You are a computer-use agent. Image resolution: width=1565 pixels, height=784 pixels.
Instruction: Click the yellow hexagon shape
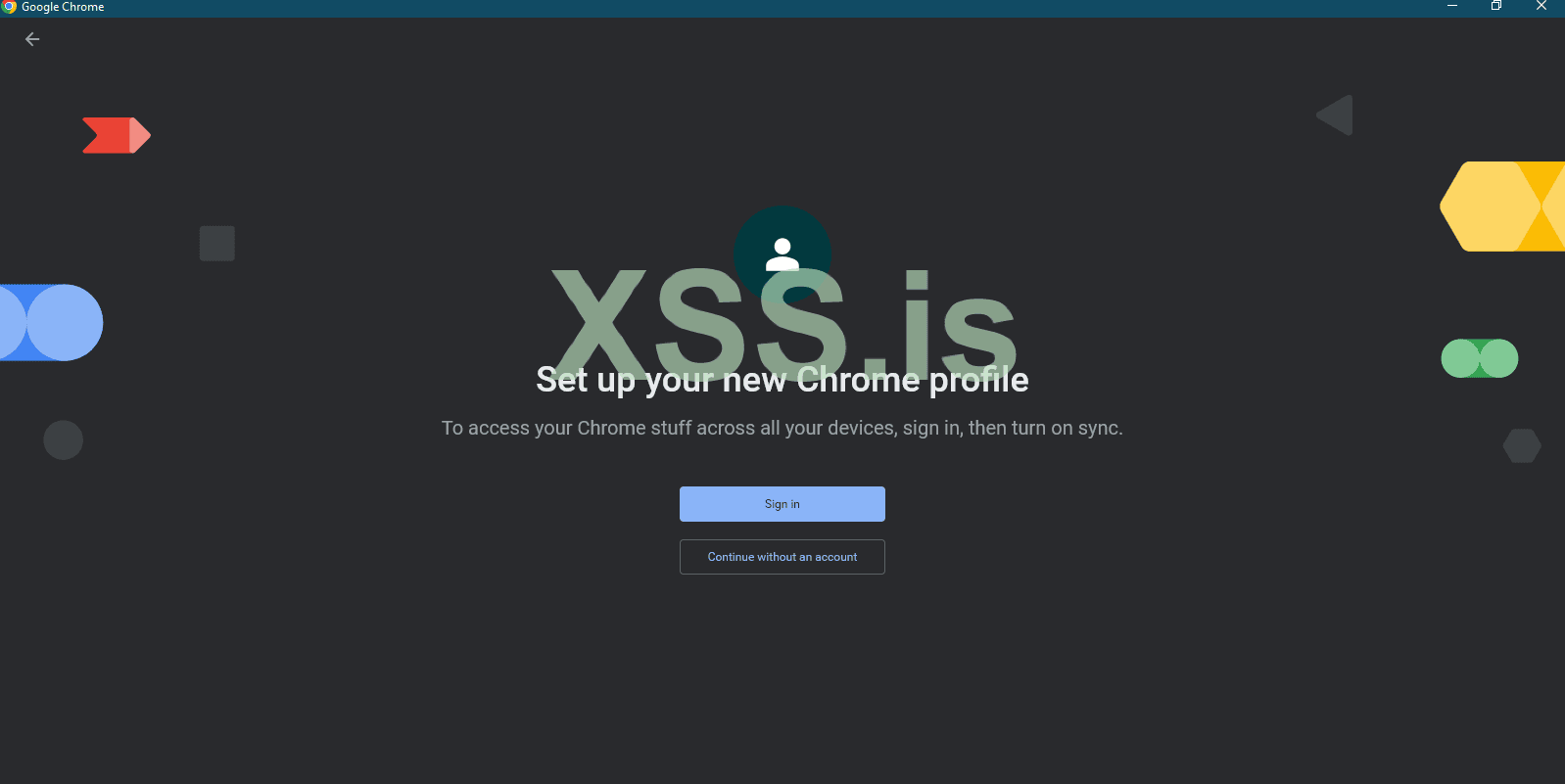click(1502, 207)
